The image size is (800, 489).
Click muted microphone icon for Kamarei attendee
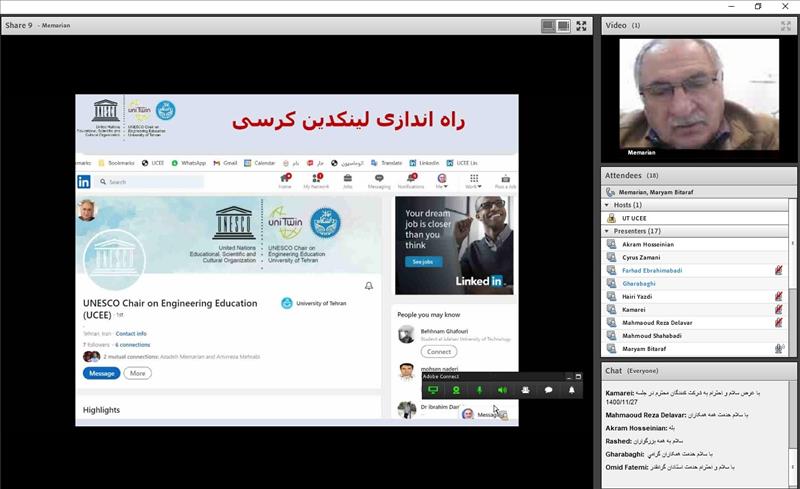pos(779,309)
